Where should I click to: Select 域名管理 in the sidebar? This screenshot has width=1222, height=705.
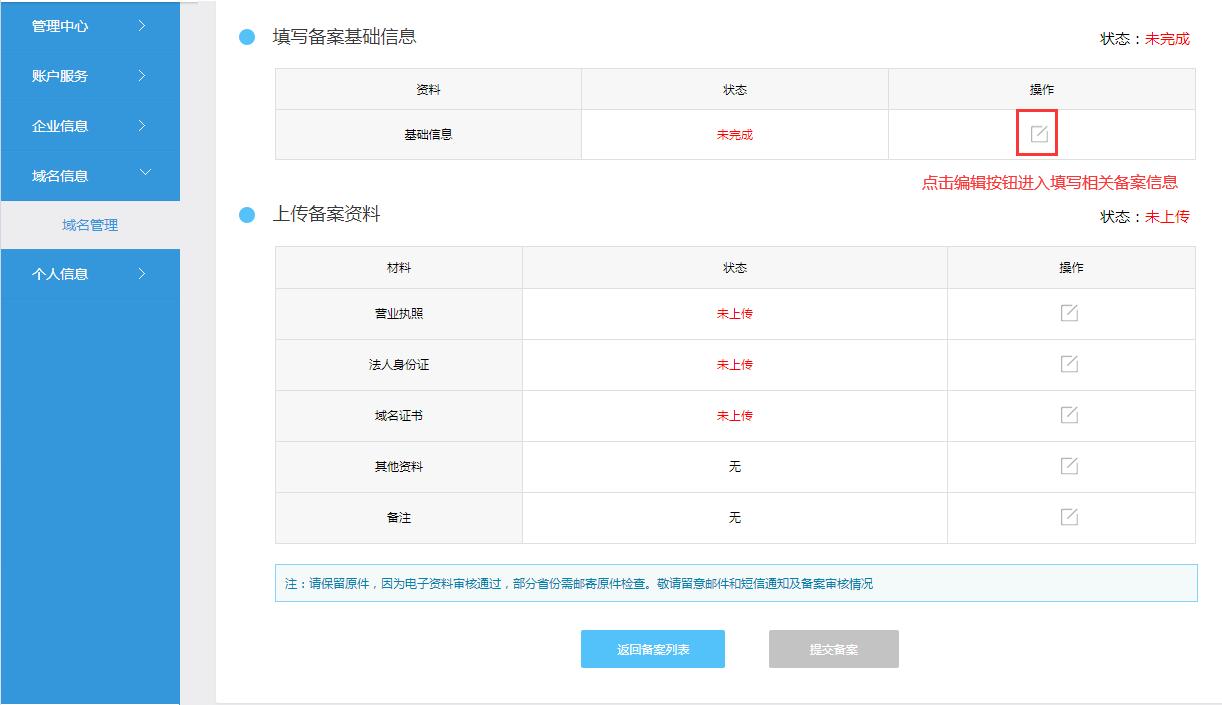[88, 224]
